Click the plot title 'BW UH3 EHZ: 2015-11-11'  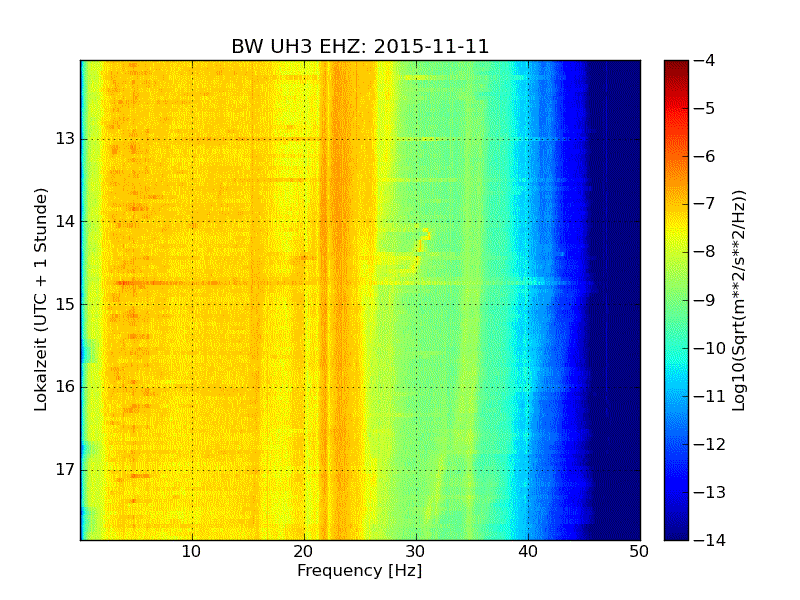(x=360, y=46)
